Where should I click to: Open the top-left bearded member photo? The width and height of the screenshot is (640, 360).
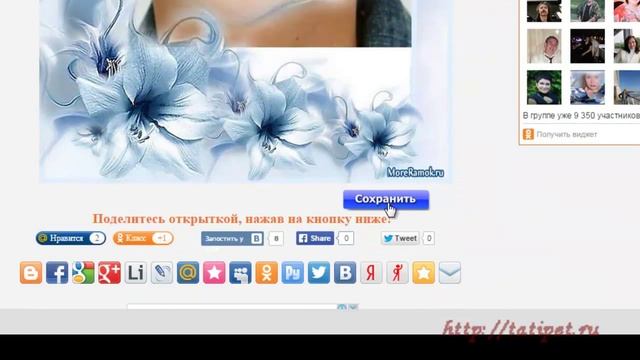click(x=544, y=11)
